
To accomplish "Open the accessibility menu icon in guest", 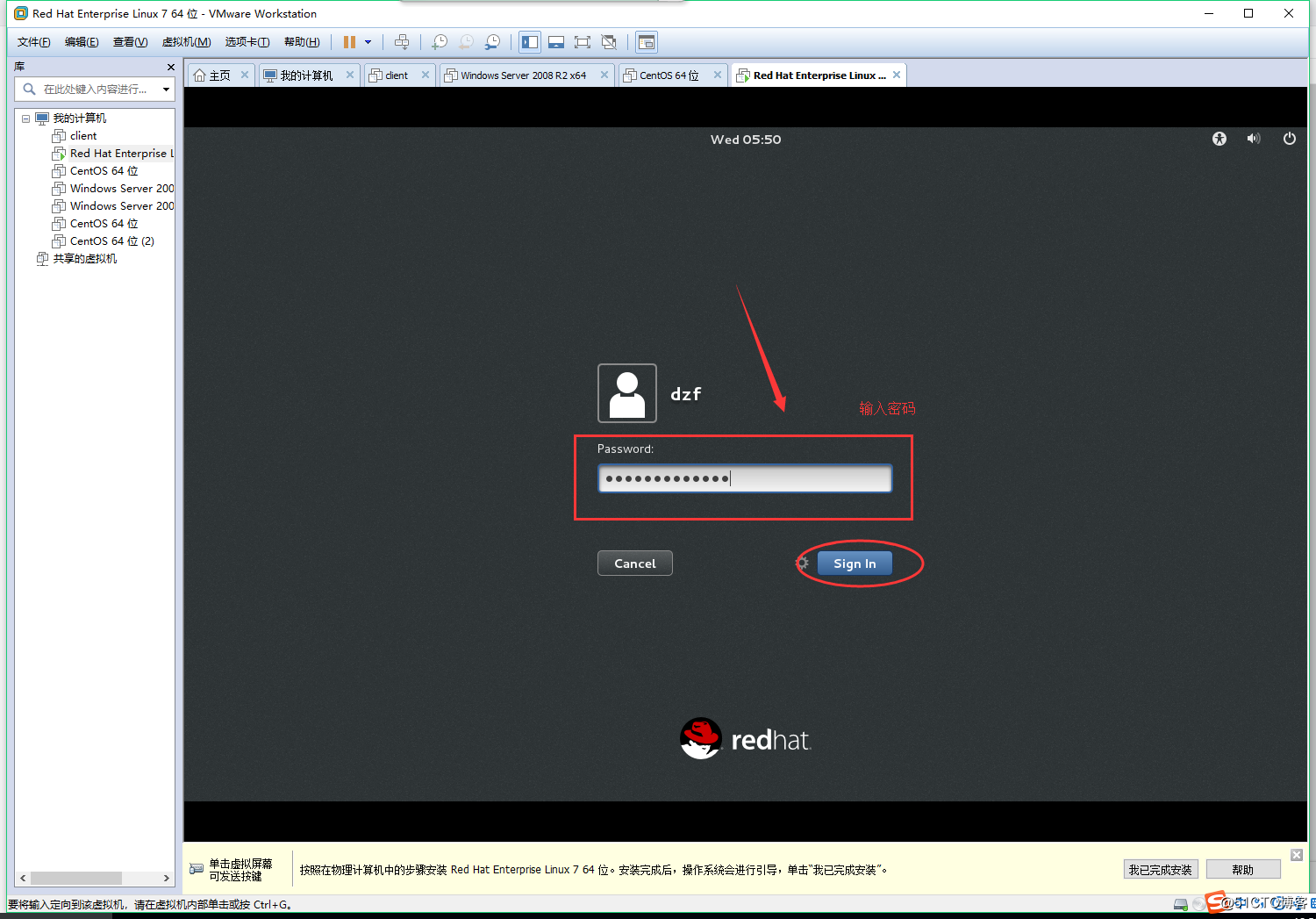I will click(x=1219, y=139).
